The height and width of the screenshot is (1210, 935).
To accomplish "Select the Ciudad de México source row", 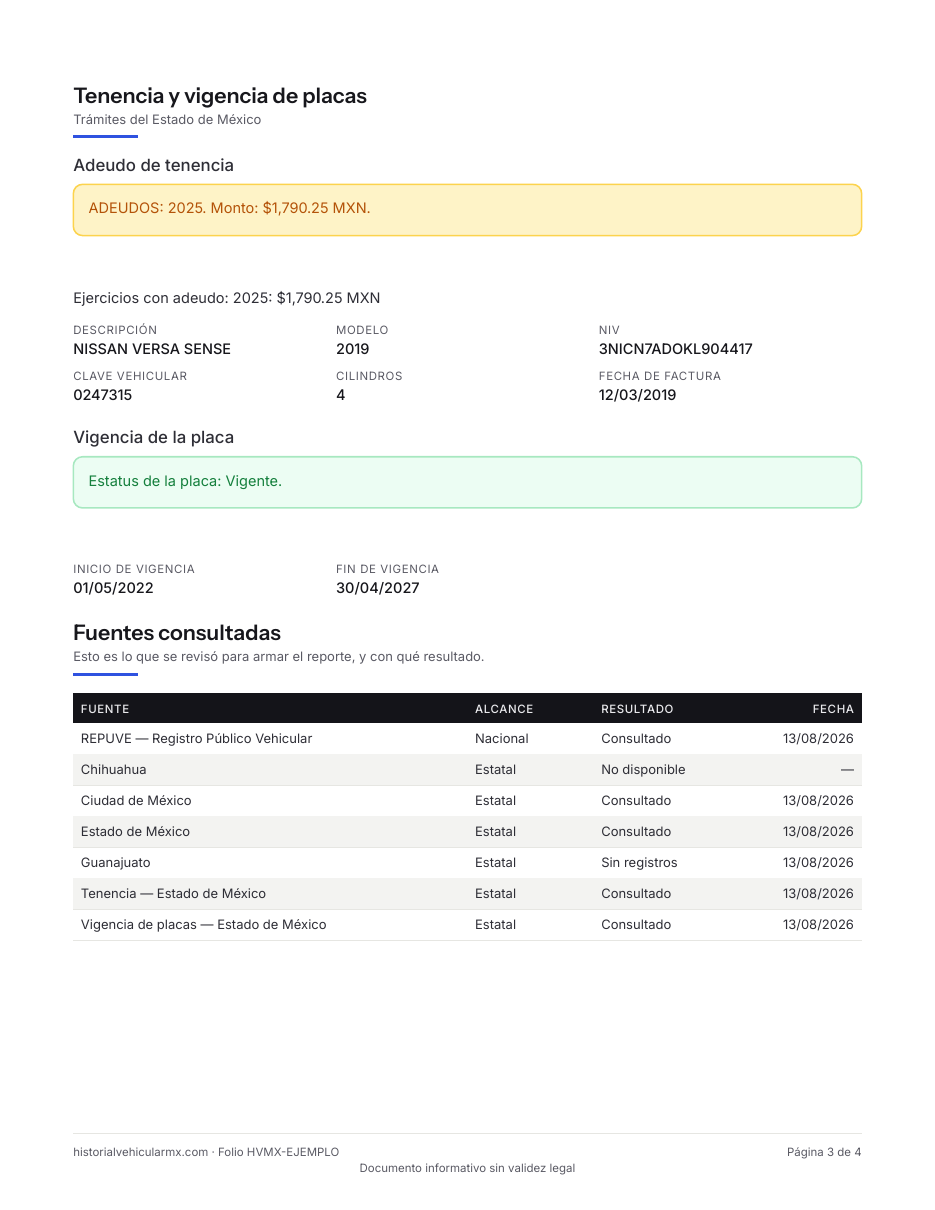I will [467, 801].
